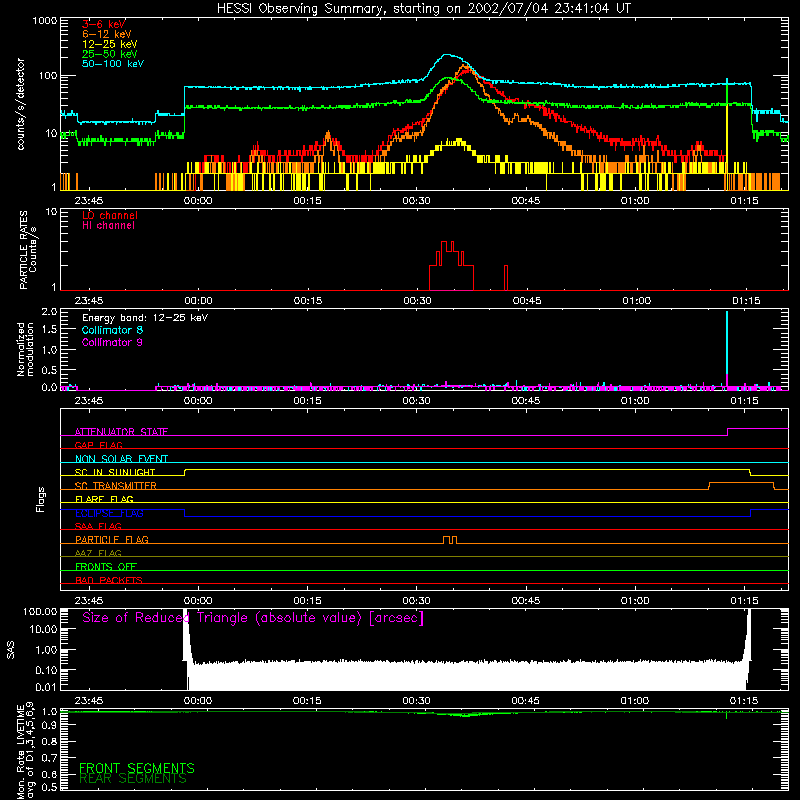Click the "counts/s/detector" axis label
The height and width of the screenshot is (800, 800).
tap(21, 104)
